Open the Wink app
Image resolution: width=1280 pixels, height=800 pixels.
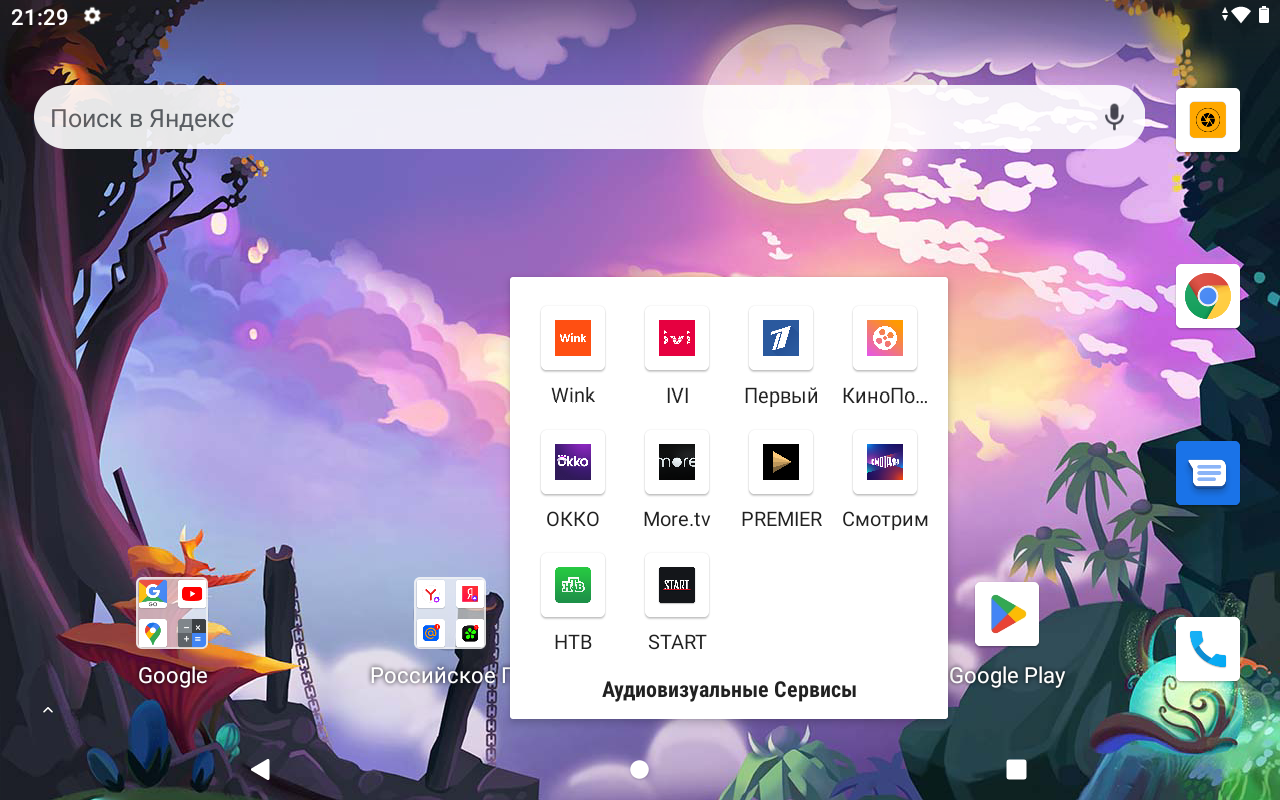pyautogui.click(x=573, y=338)
